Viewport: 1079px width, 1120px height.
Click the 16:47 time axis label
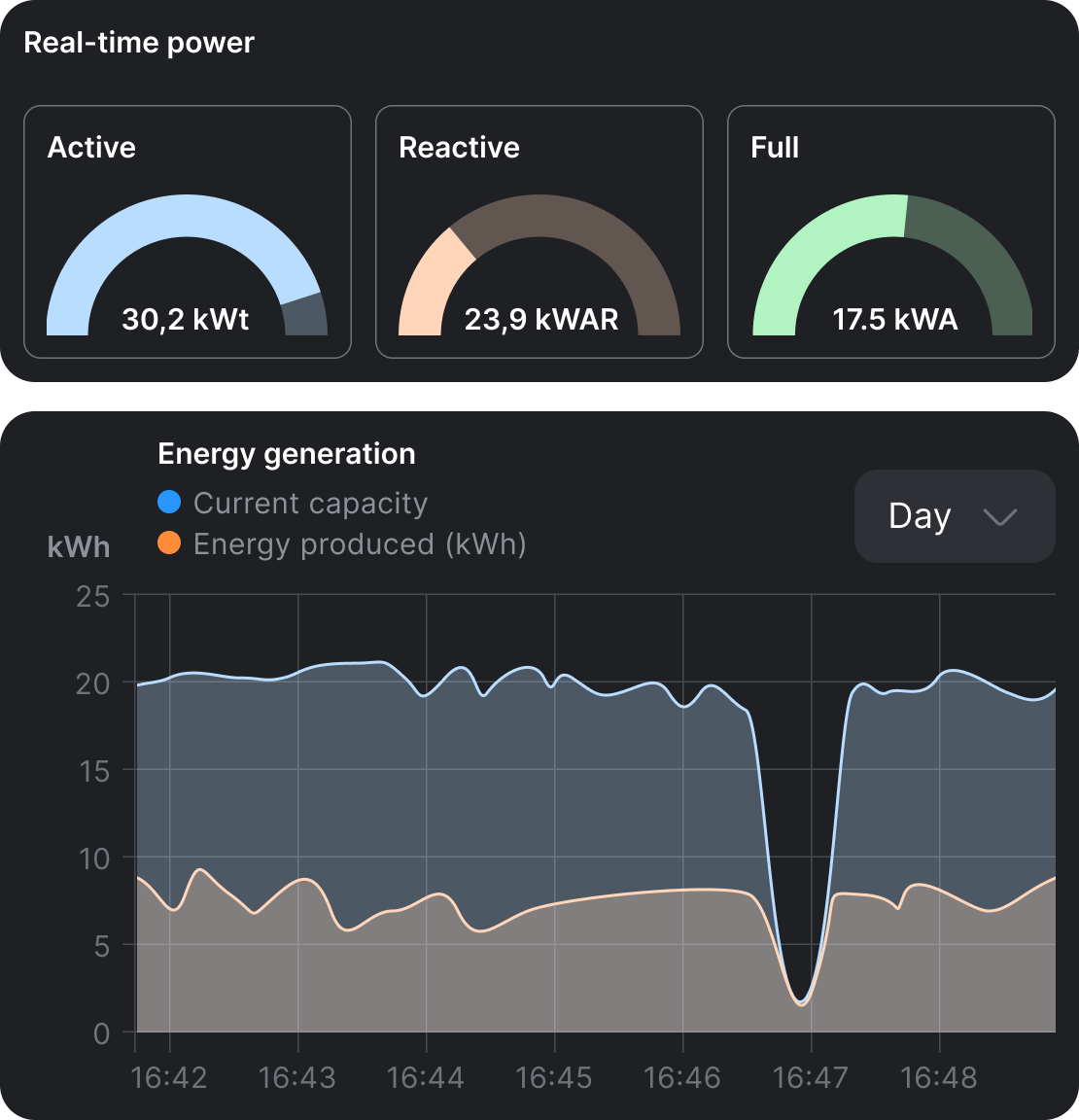coord(810,1077)
